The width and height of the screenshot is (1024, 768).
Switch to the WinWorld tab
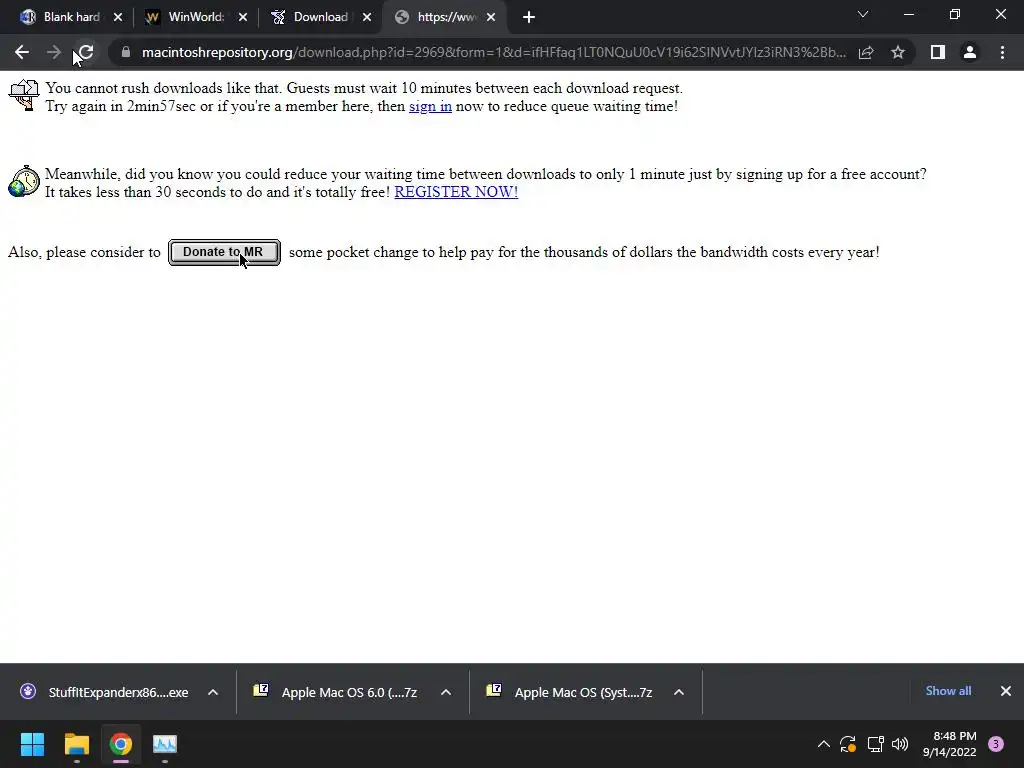click(x=185, y=17)
